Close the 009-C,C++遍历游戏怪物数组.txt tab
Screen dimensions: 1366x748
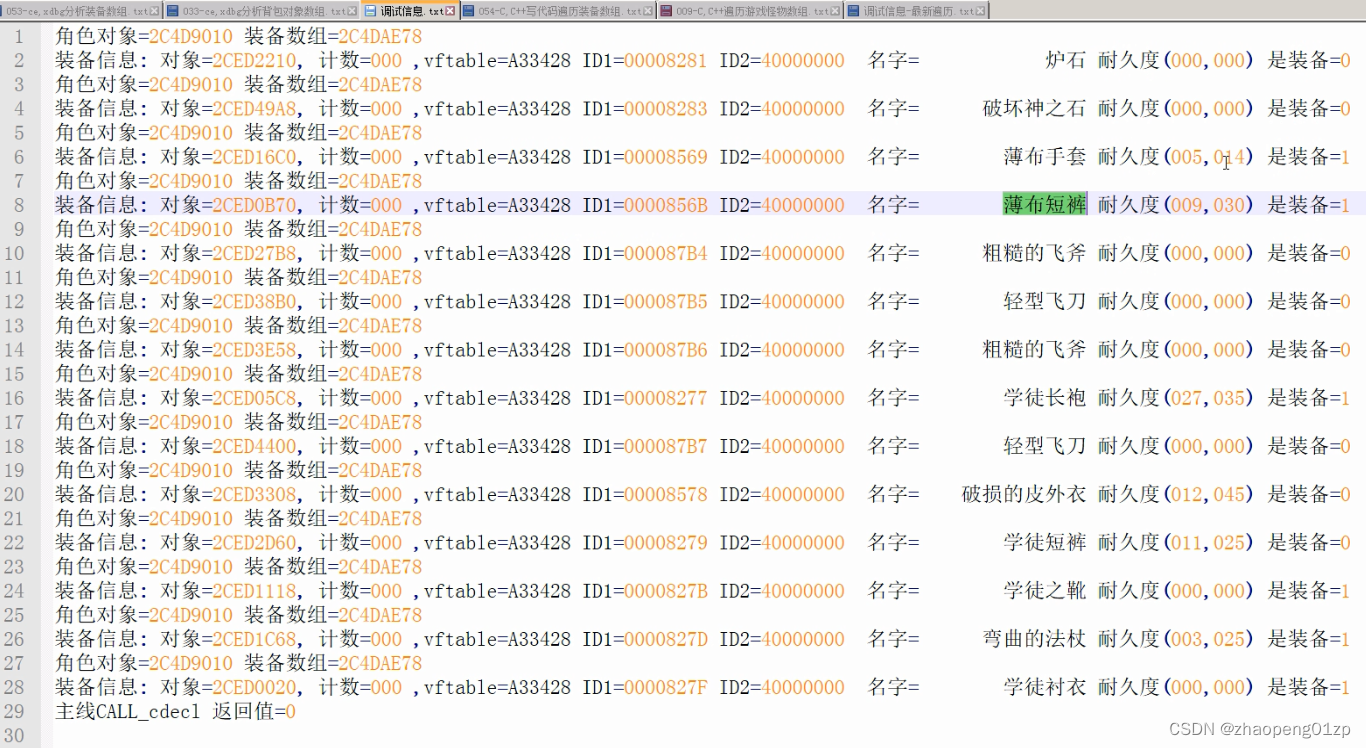[837, 11]
